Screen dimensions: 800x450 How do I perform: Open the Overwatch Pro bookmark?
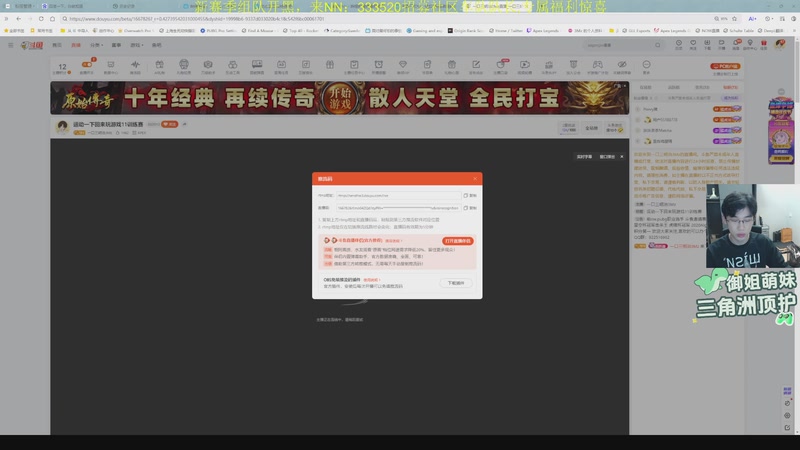click(135, 31)
